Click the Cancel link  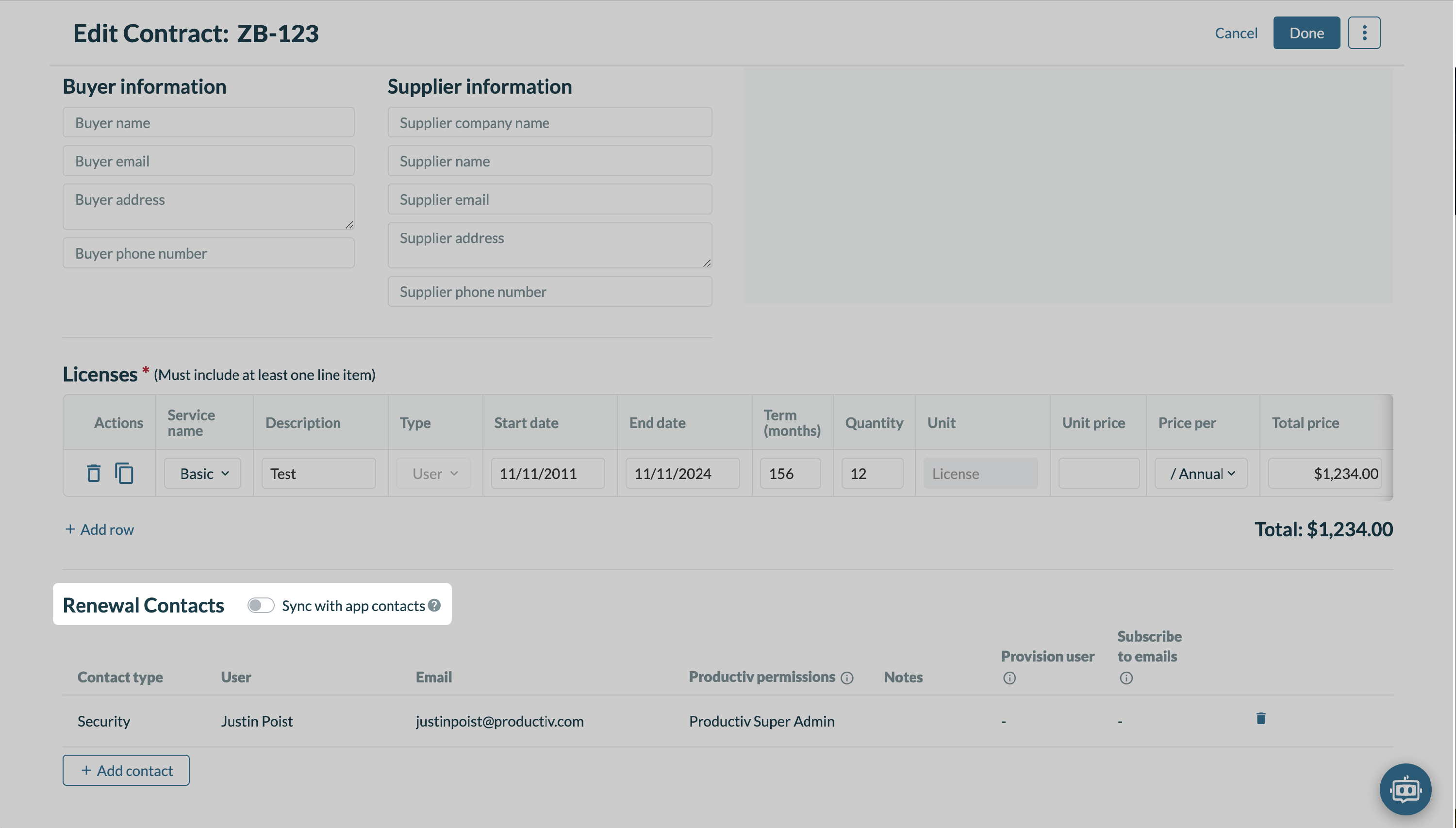pyautogui.click(x=1235, y=33)
